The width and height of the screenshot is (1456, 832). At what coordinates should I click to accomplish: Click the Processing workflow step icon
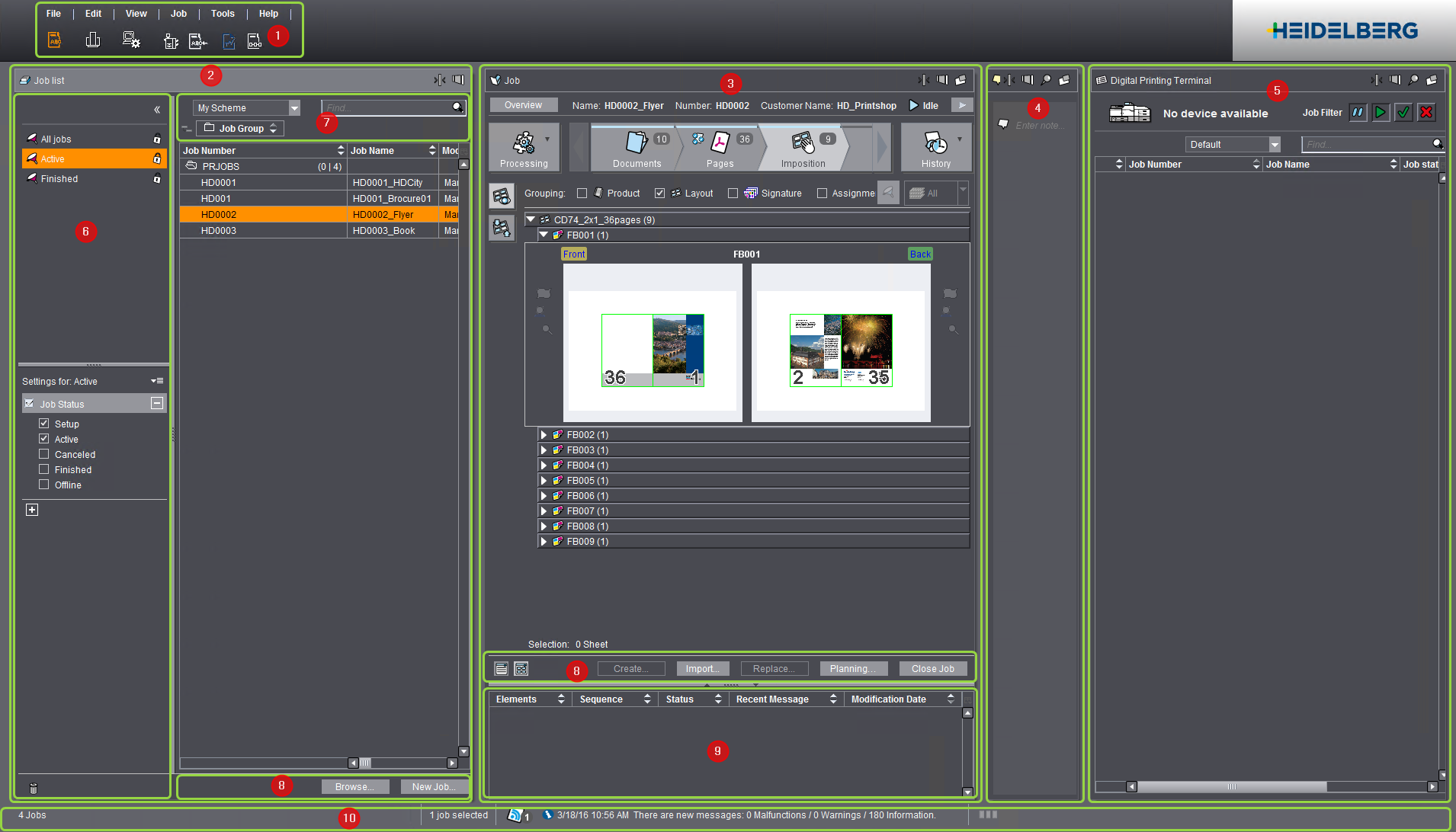(x=524, y=142)
